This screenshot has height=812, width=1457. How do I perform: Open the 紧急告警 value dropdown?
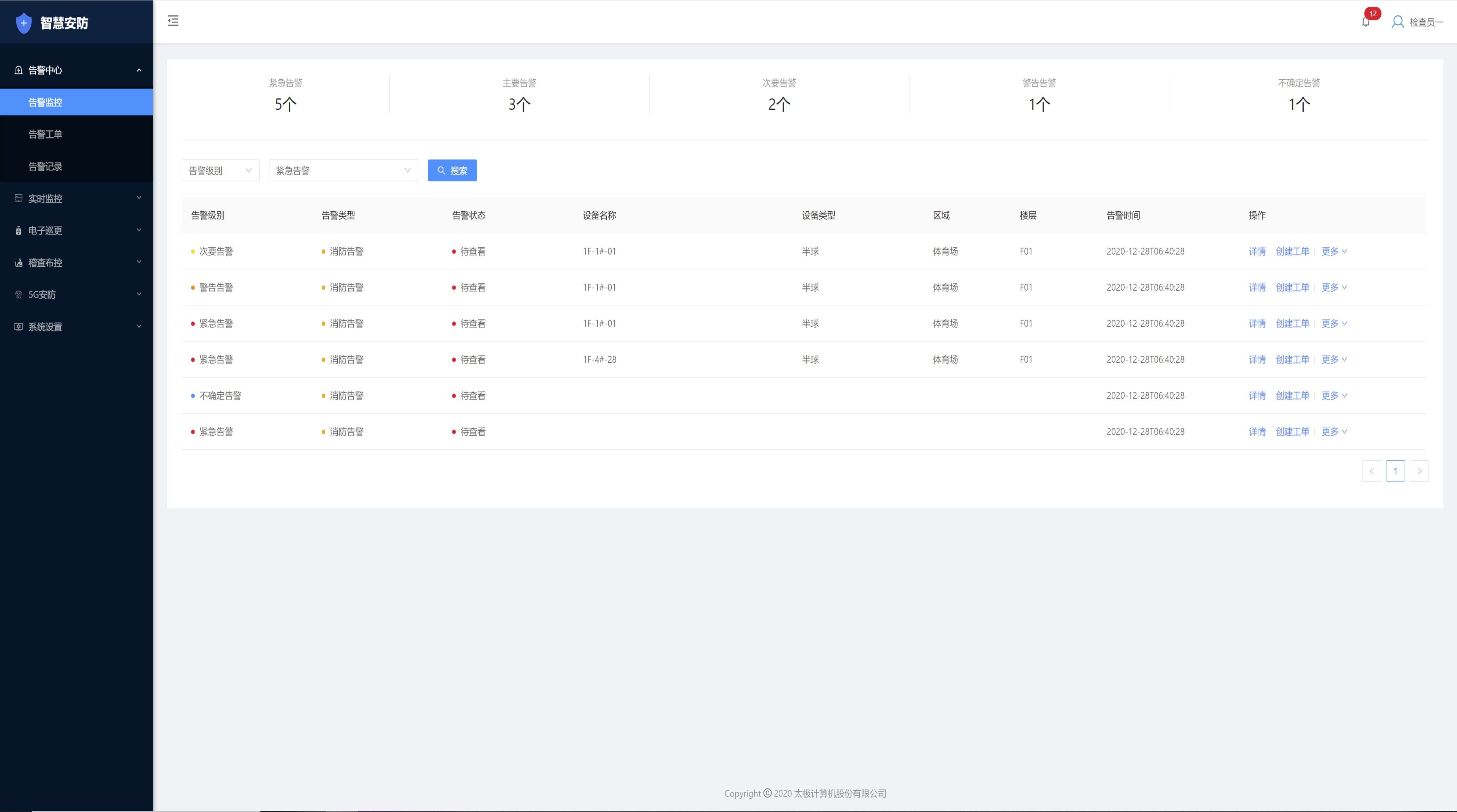tap(343, 171)
